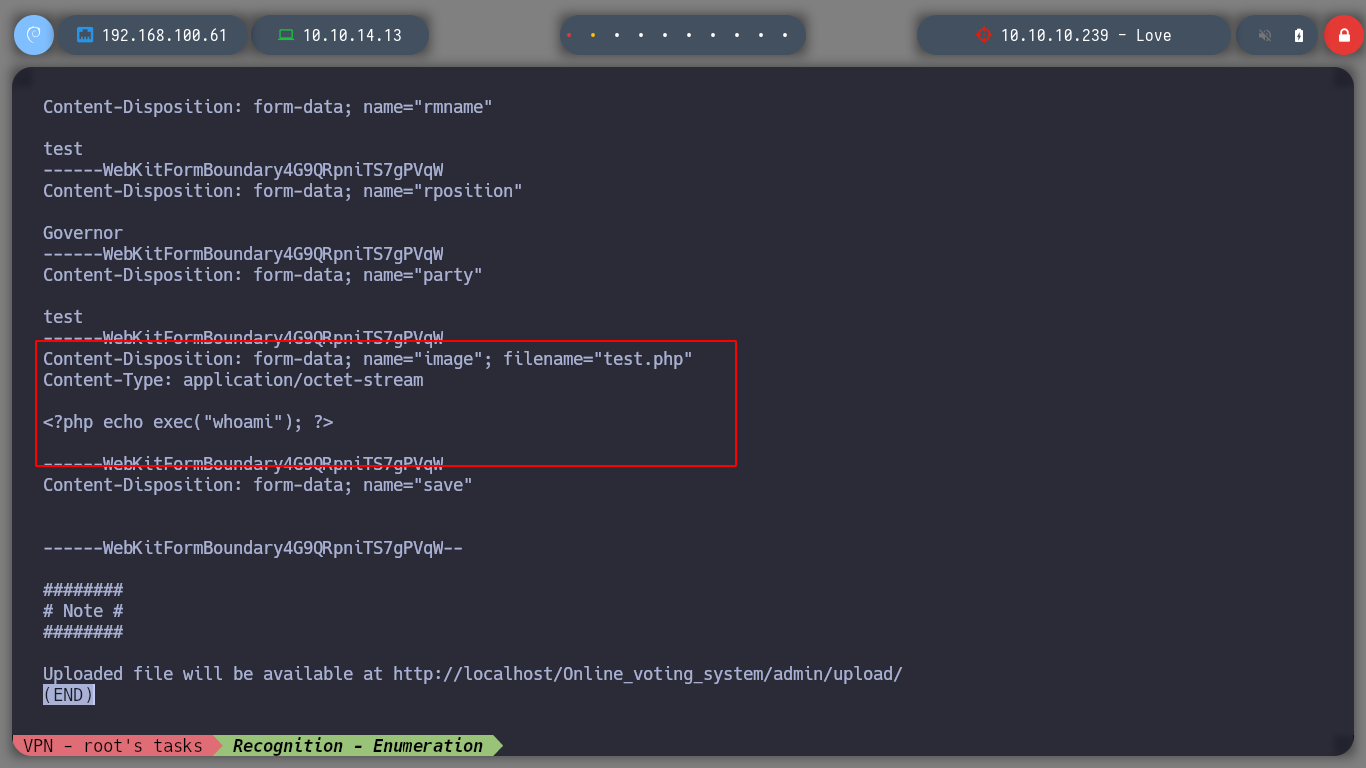Screen dimensions: 1366x768
Task: Select the "VPN - root's tasks" tmux window
Action: (x=113, y=746)
